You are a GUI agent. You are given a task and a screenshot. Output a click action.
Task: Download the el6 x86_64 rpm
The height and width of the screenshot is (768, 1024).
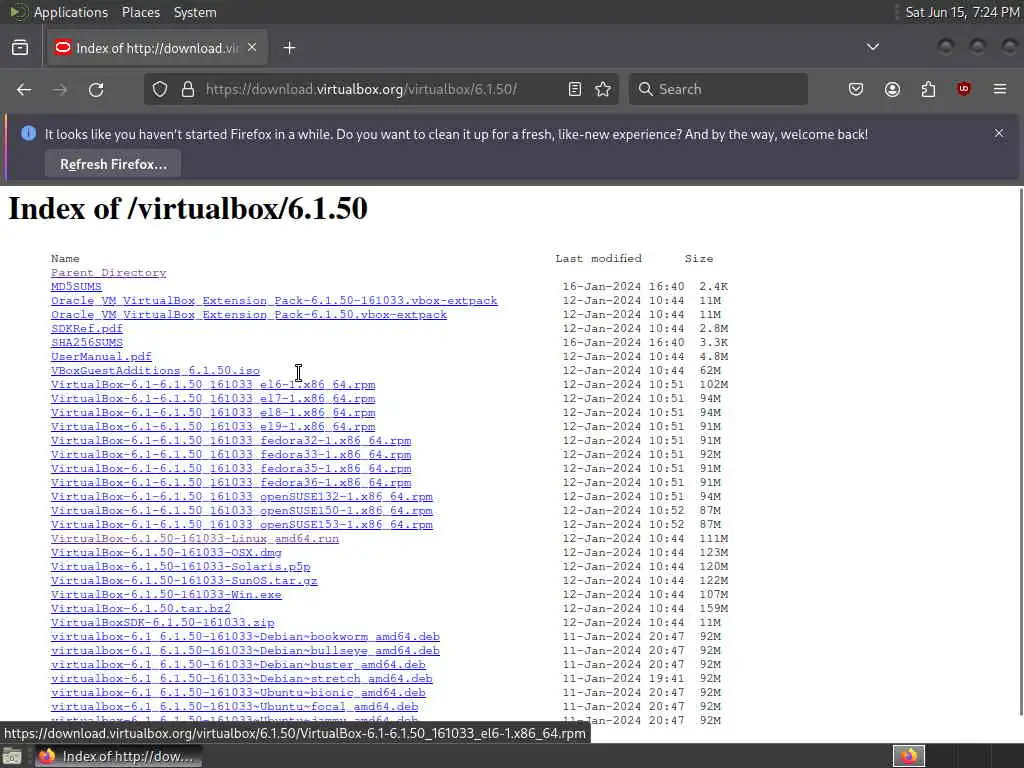click(x=213, y=384)
